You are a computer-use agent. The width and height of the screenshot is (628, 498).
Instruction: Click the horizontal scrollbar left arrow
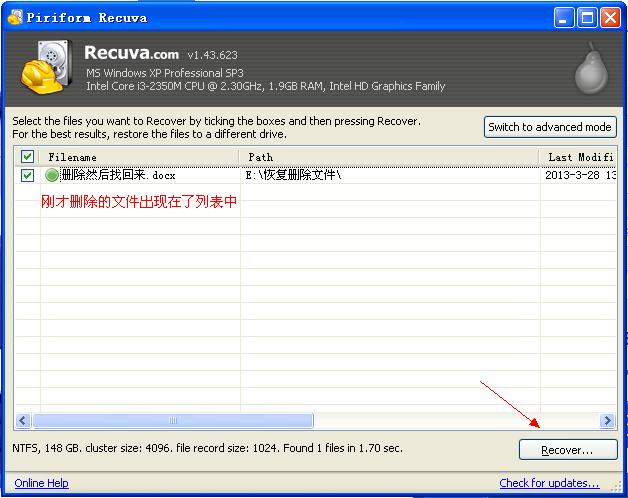[x=23, y=421]
